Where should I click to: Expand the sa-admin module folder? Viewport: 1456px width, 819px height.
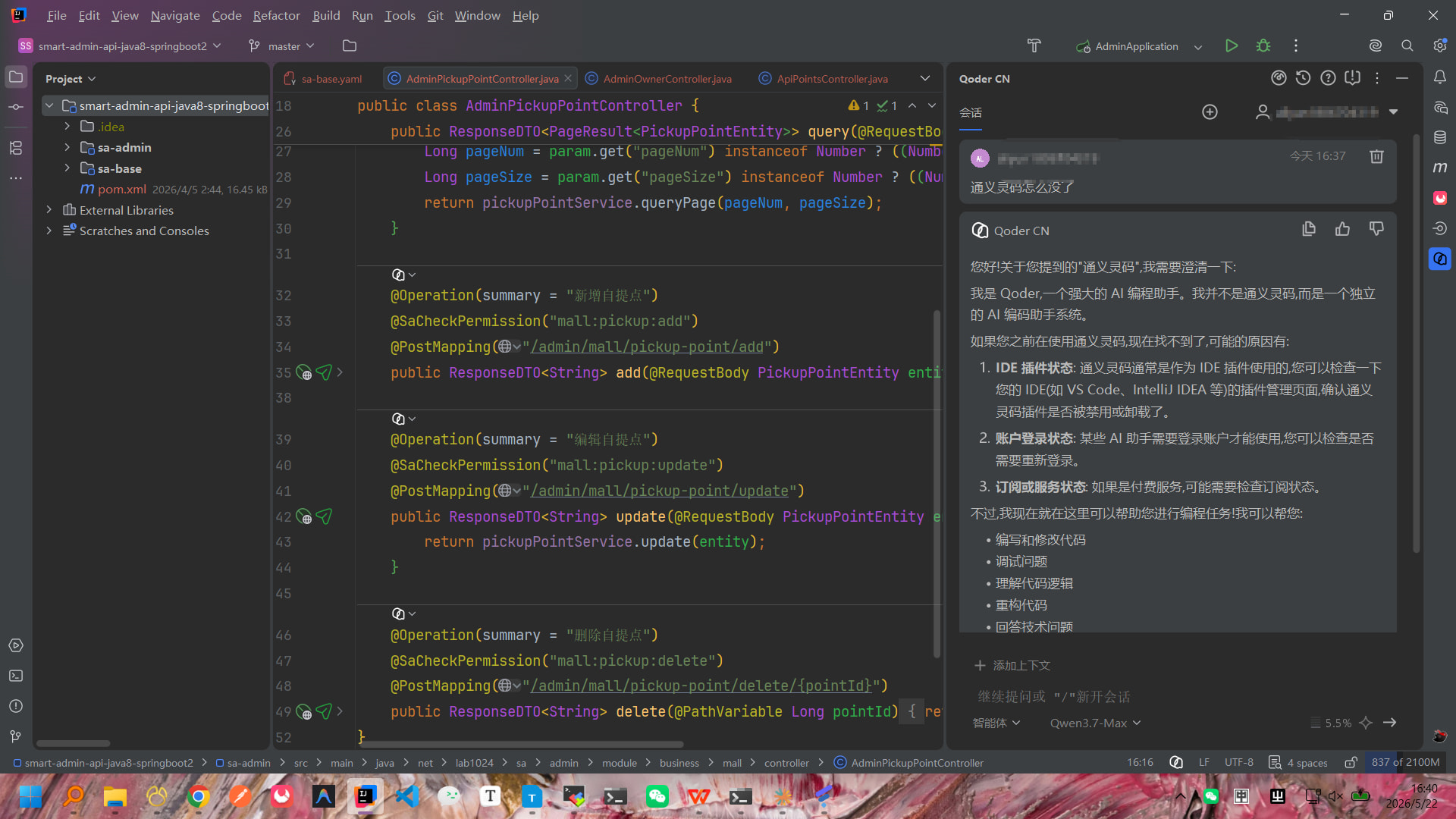click(67, 147)
